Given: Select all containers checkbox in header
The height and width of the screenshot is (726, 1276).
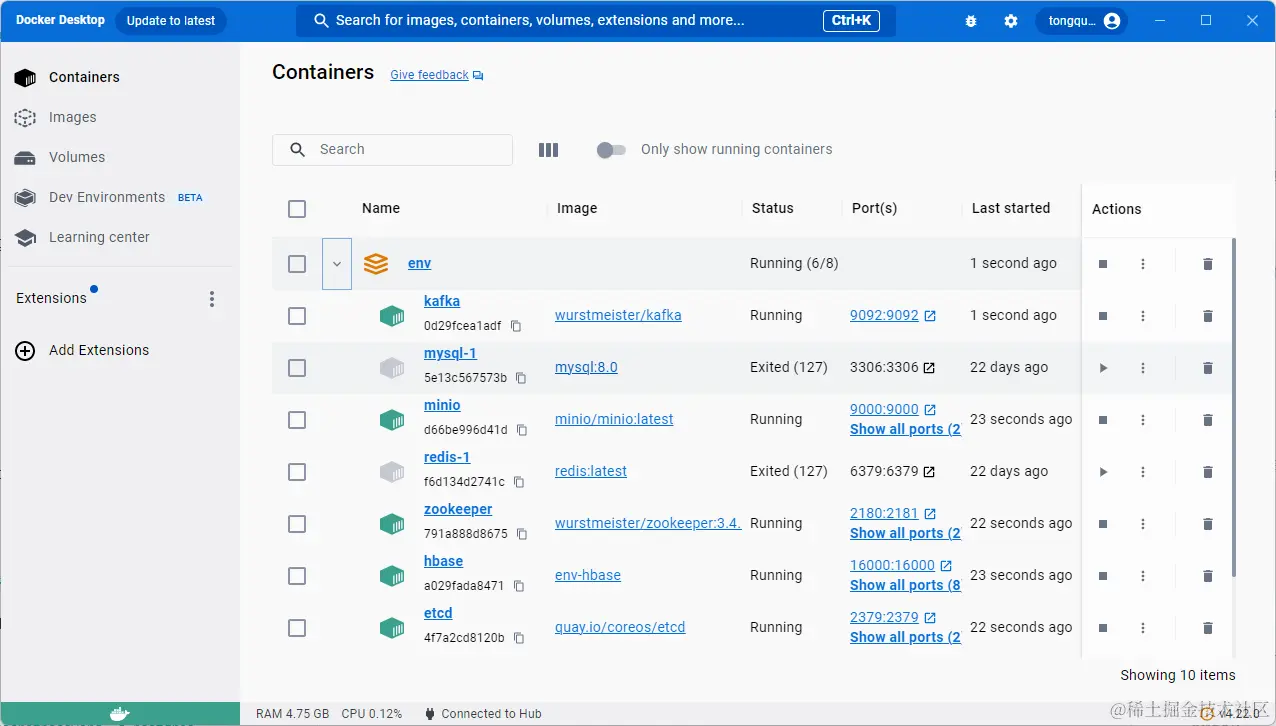Looking at the screenshot, I should click(297, 209).
